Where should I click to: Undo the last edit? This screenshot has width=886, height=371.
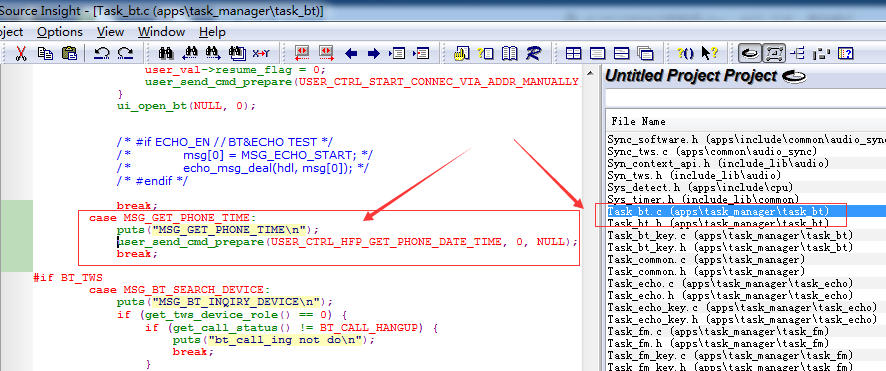(x=101, y=54)
